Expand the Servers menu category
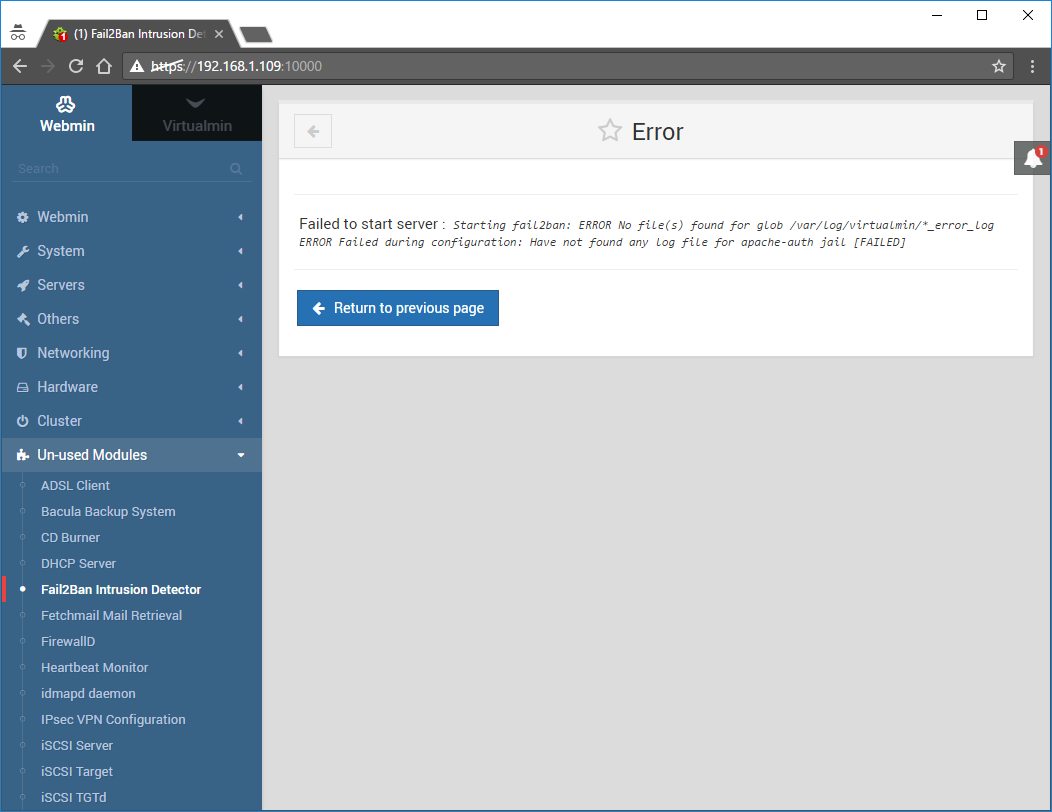The width and height of the screenshot is (1052, 812). 132,285
